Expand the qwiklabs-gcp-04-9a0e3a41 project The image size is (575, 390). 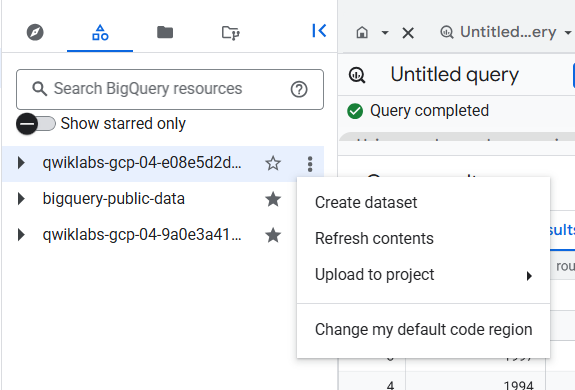pyautogui.click(x=21, y=235)
